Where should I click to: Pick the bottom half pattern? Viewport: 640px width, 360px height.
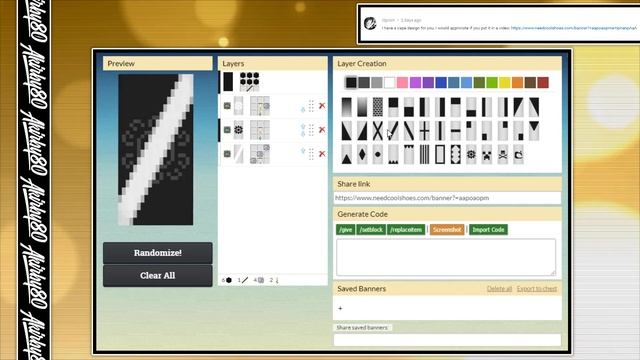[409, 107]
